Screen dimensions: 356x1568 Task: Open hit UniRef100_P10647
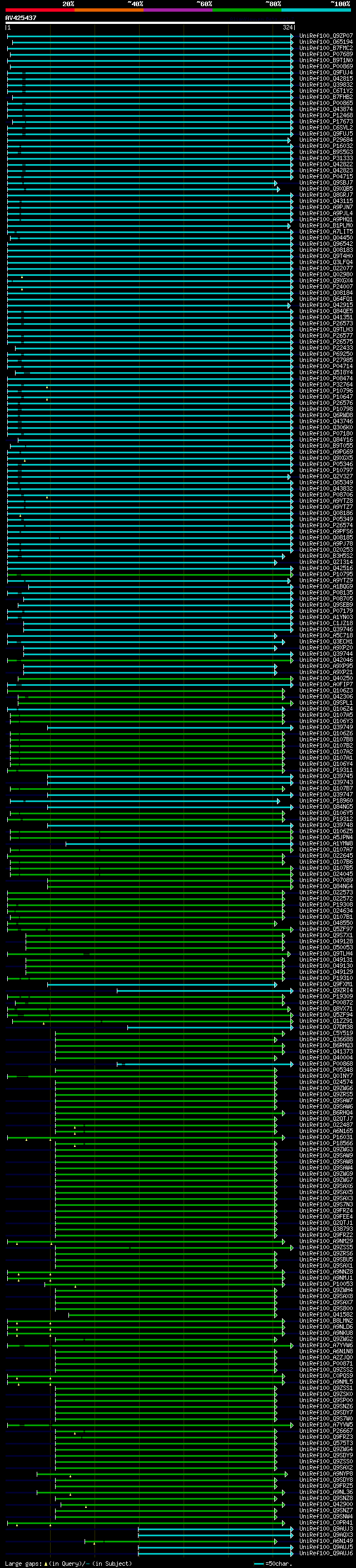coord(326,397)
